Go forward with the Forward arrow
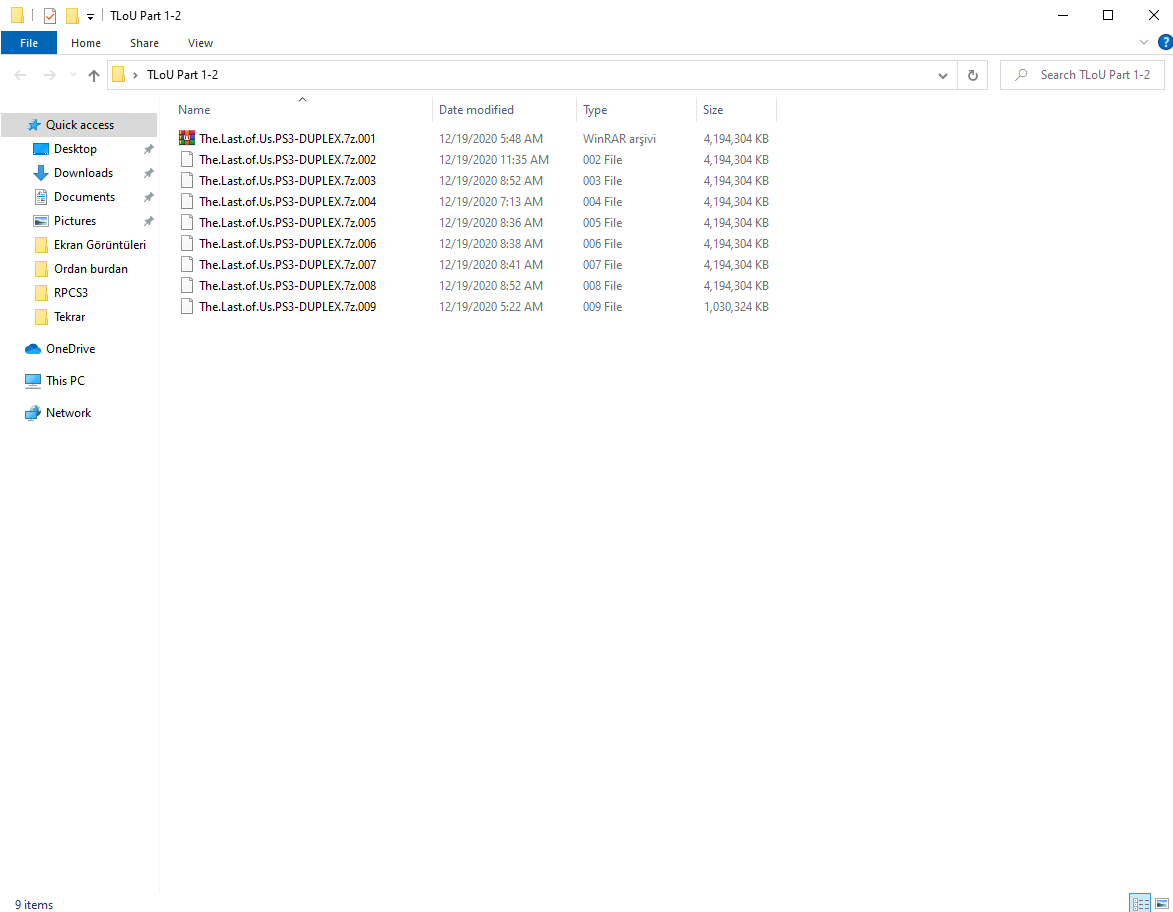 pyautogui.click(x=49, y=75)
